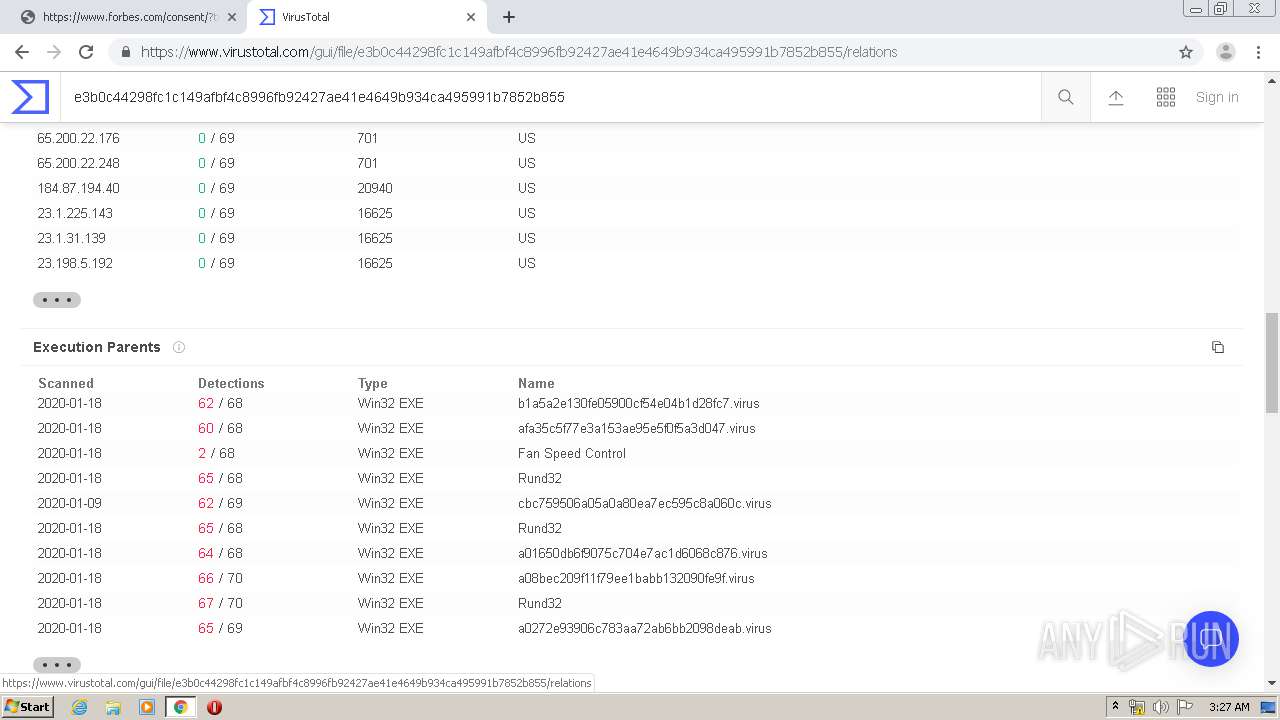Close the VirusTotal tab
1280x720 pixels.
click(471, 17)
